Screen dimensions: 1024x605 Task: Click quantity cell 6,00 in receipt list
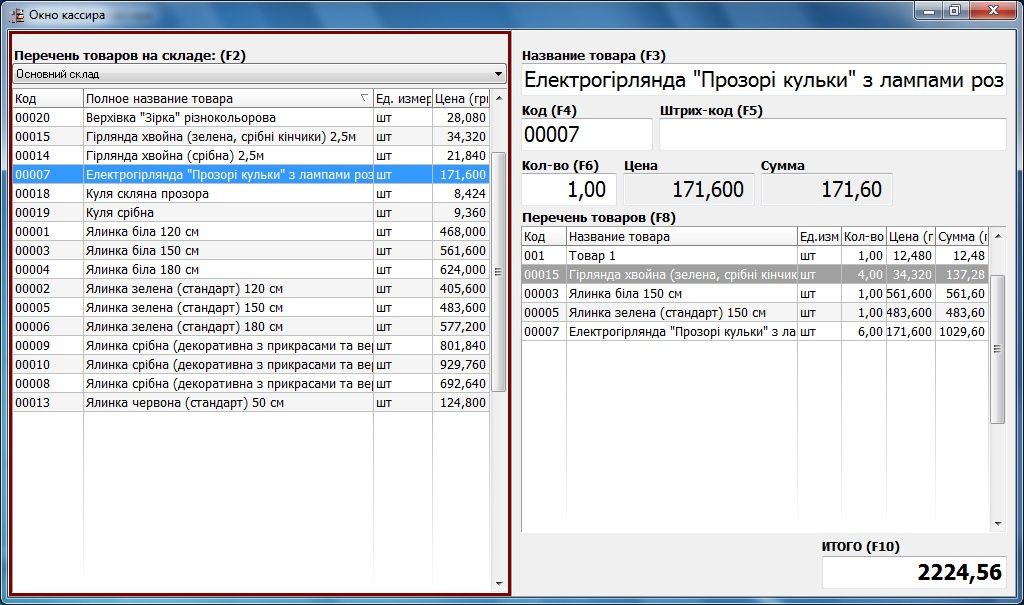point(863,331)
